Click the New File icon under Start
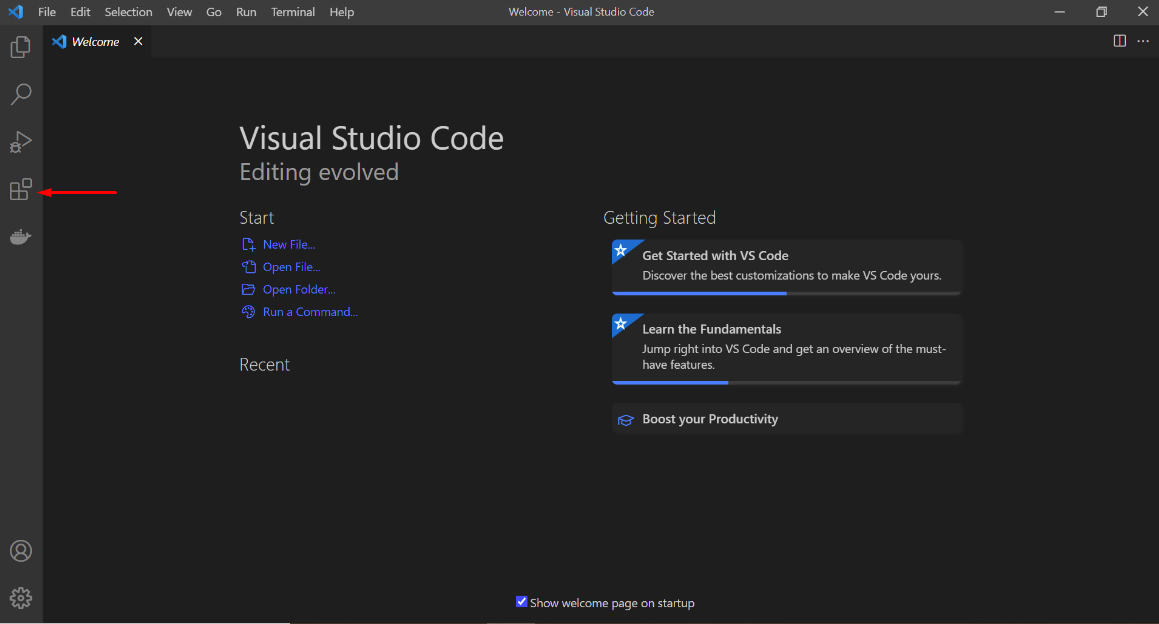1159x624 pixels. [248, 245]
